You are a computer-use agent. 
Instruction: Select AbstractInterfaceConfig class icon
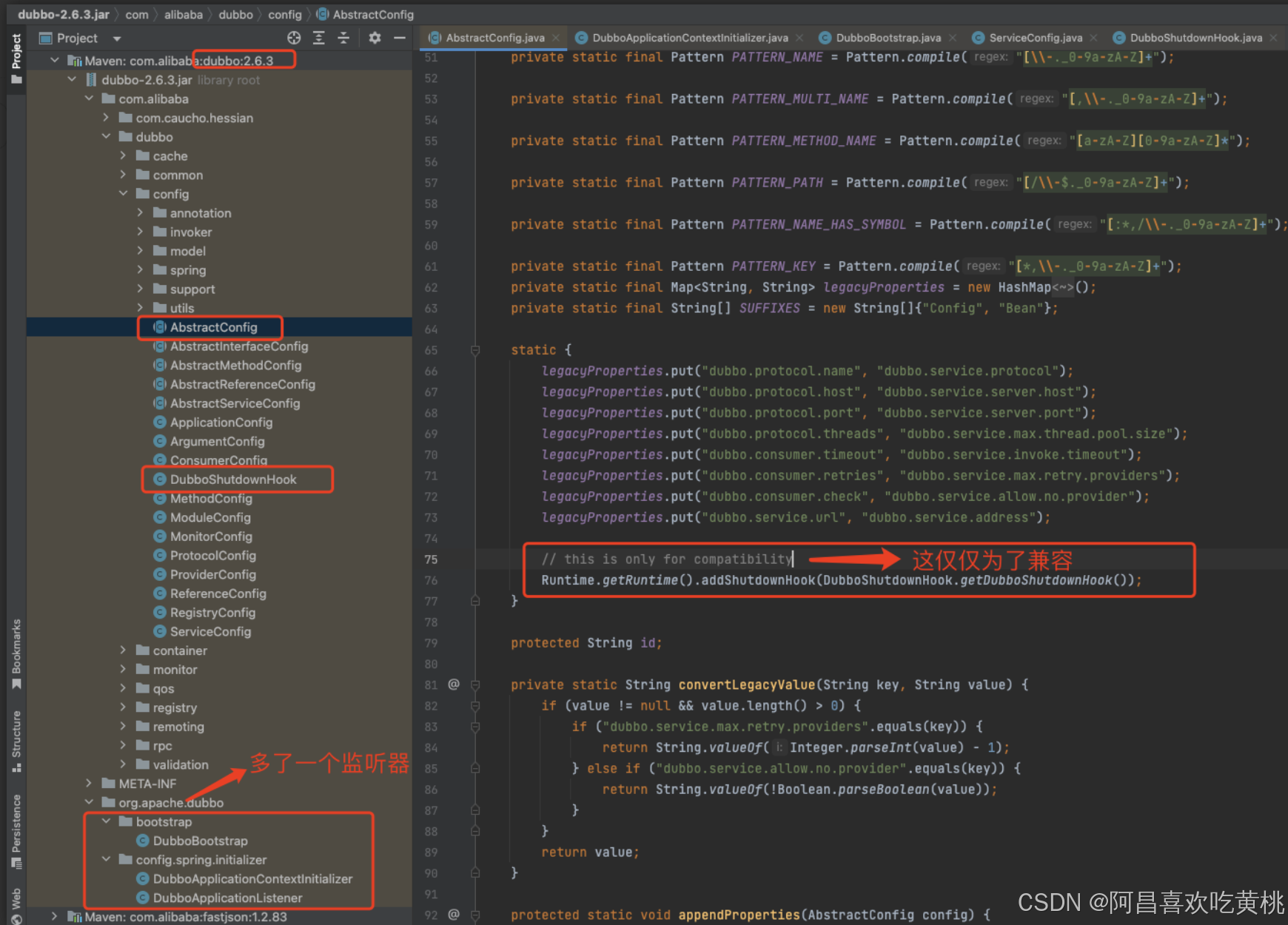point(159,346)
